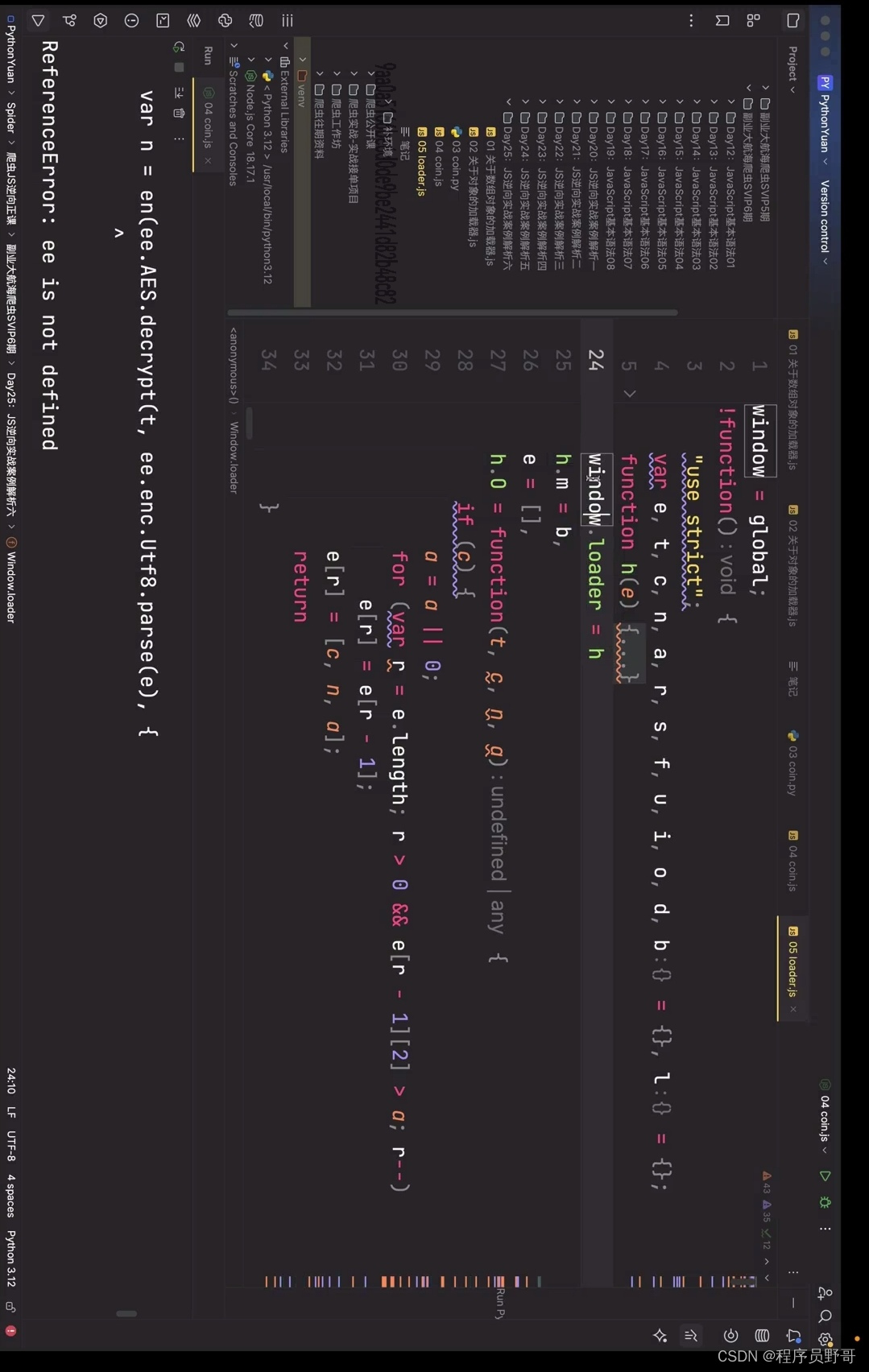The width and height of the screenshot is (869, 1372).
Task: Click the Stop square icon in Run panel
Action: pyautogui.click(x=179, y=68)
